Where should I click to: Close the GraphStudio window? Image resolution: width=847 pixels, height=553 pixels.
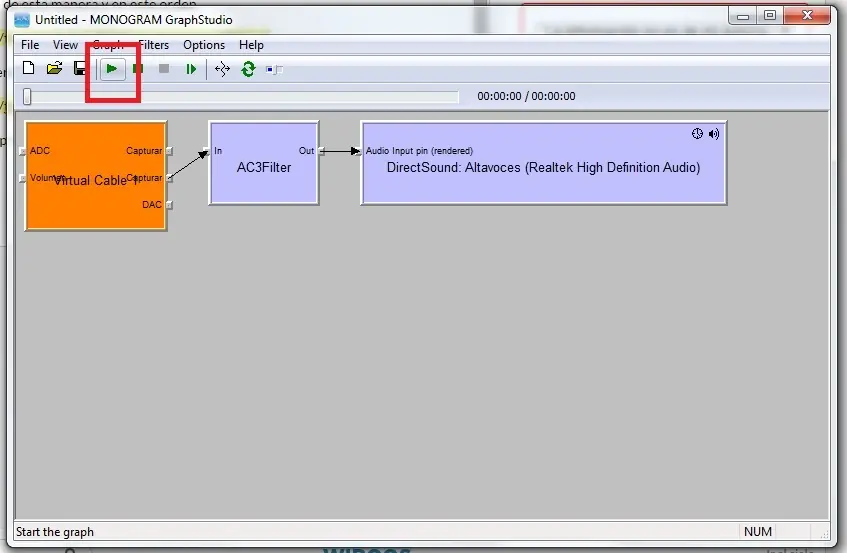click(807, 16)
